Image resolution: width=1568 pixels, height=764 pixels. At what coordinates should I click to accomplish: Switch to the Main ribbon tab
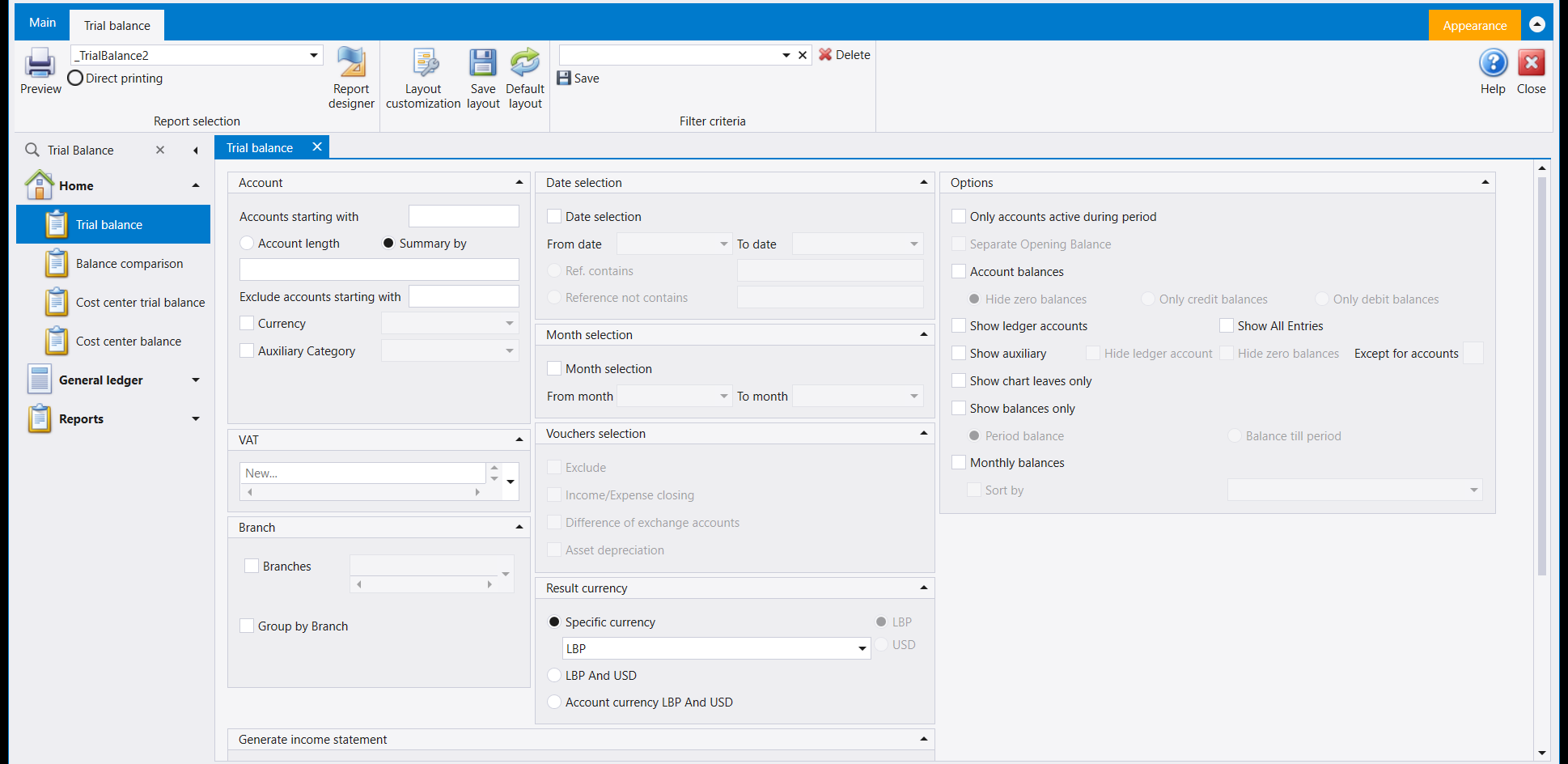pos(42,23)
